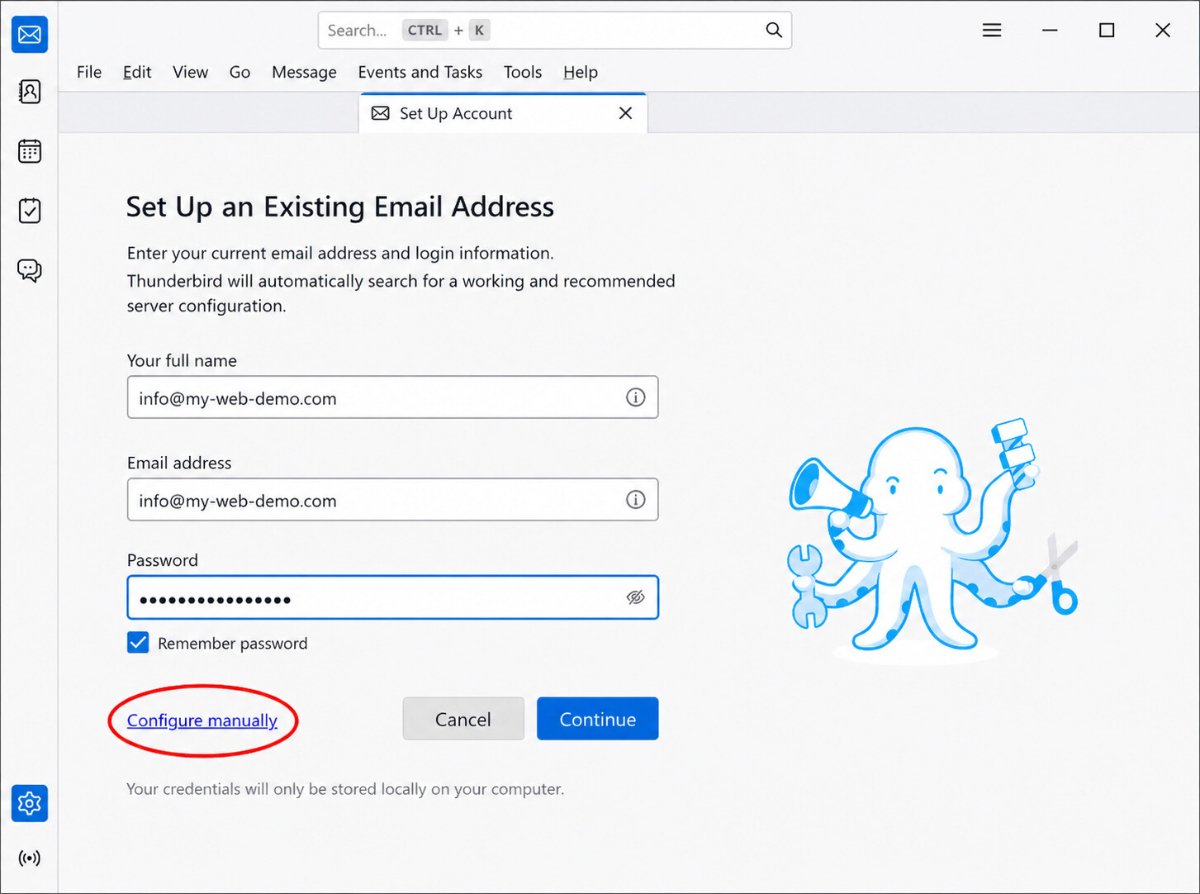Open the Mail space icon

point(30,35)
